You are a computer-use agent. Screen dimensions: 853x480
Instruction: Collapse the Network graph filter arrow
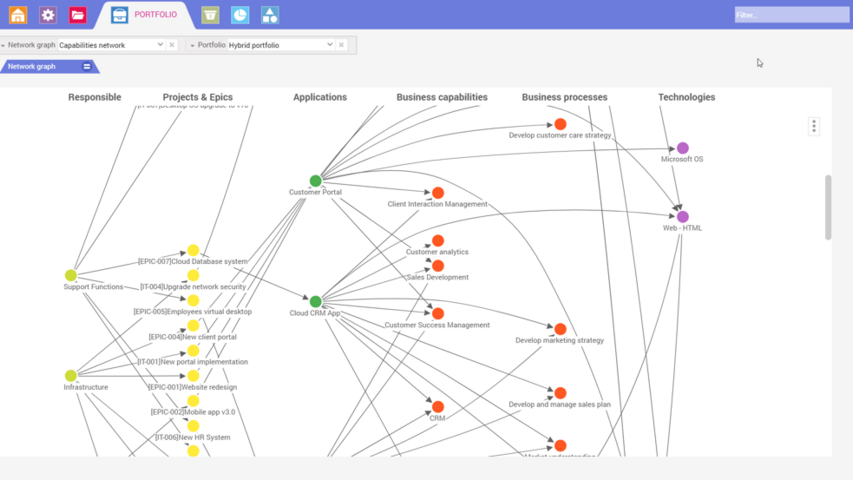pos(3,45)
